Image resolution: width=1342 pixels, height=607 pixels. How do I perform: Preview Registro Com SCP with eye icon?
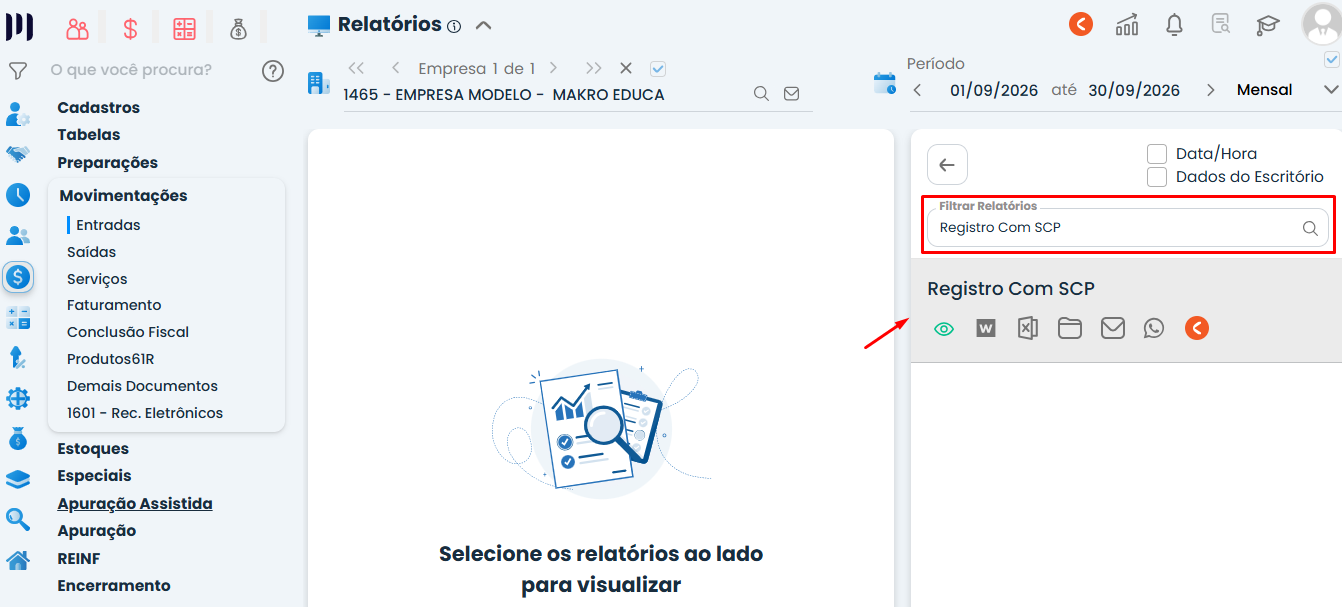tap(944, 328)
